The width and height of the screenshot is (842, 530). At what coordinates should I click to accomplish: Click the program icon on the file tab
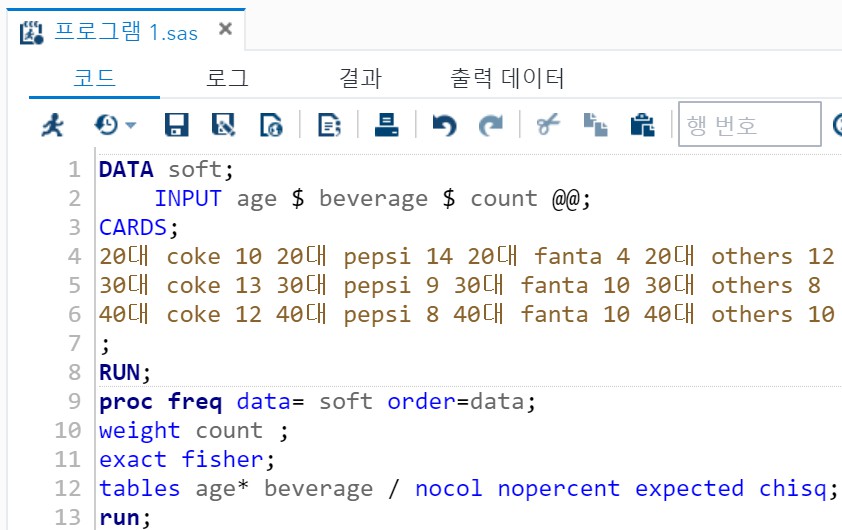click(x=32, y=32)
